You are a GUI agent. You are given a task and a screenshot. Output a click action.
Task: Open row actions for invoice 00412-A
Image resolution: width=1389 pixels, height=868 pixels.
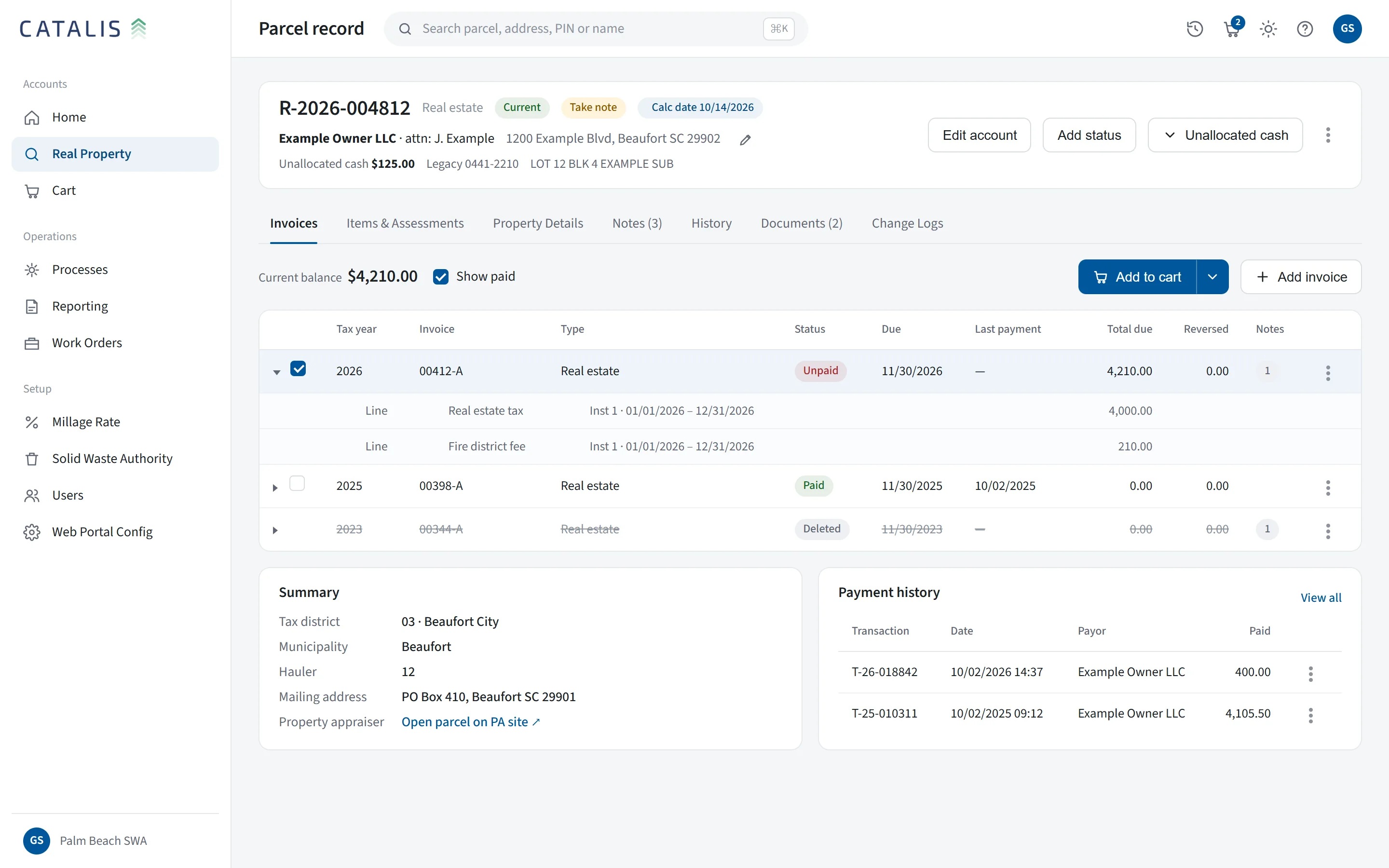(x=1328, y=373)
